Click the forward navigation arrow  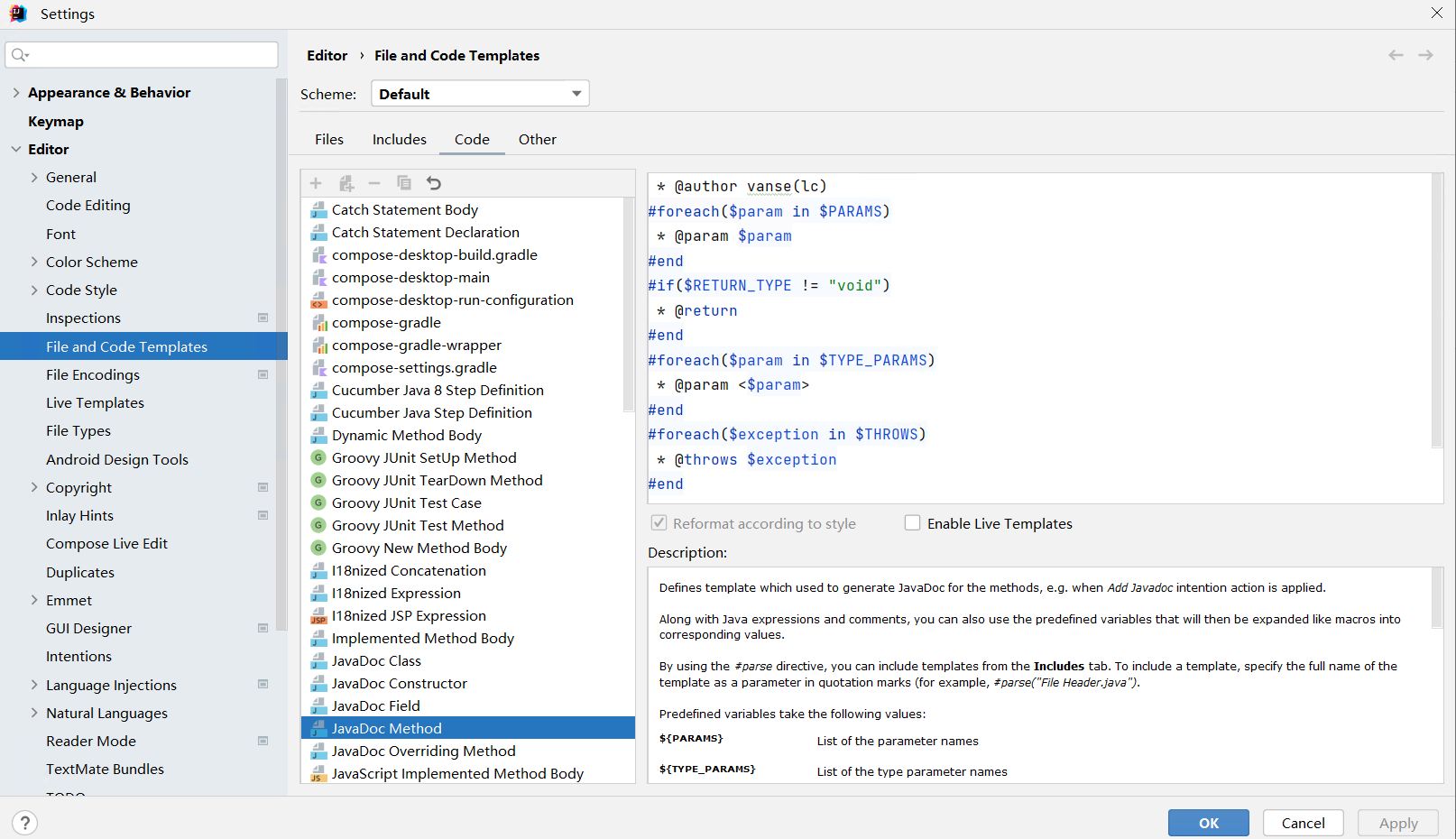(1425, 55)
